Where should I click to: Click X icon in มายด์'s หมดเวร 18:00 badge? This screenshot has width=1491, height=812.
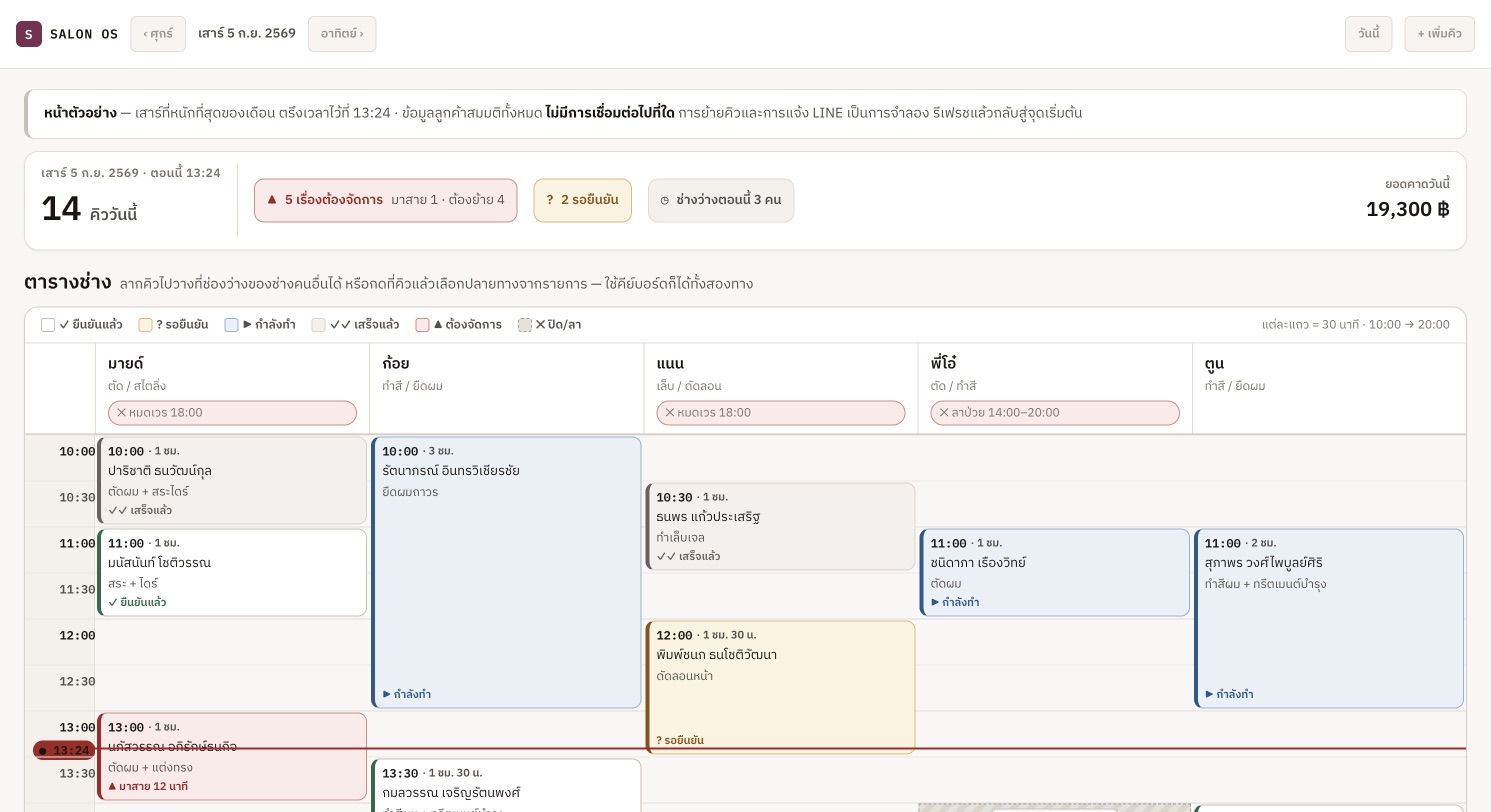[122, 413]
